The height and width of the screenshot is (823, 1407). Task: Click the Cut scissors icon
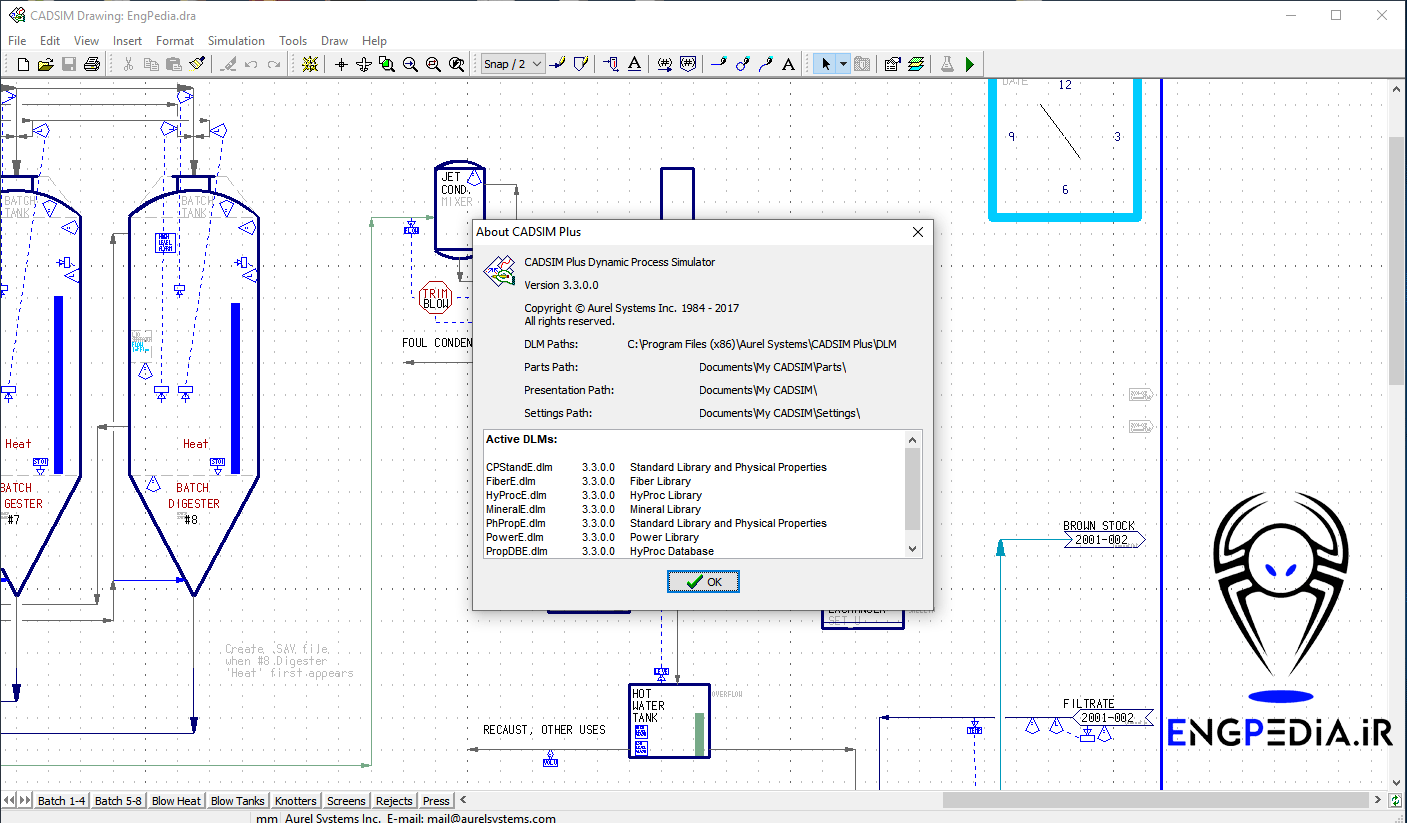128,64
